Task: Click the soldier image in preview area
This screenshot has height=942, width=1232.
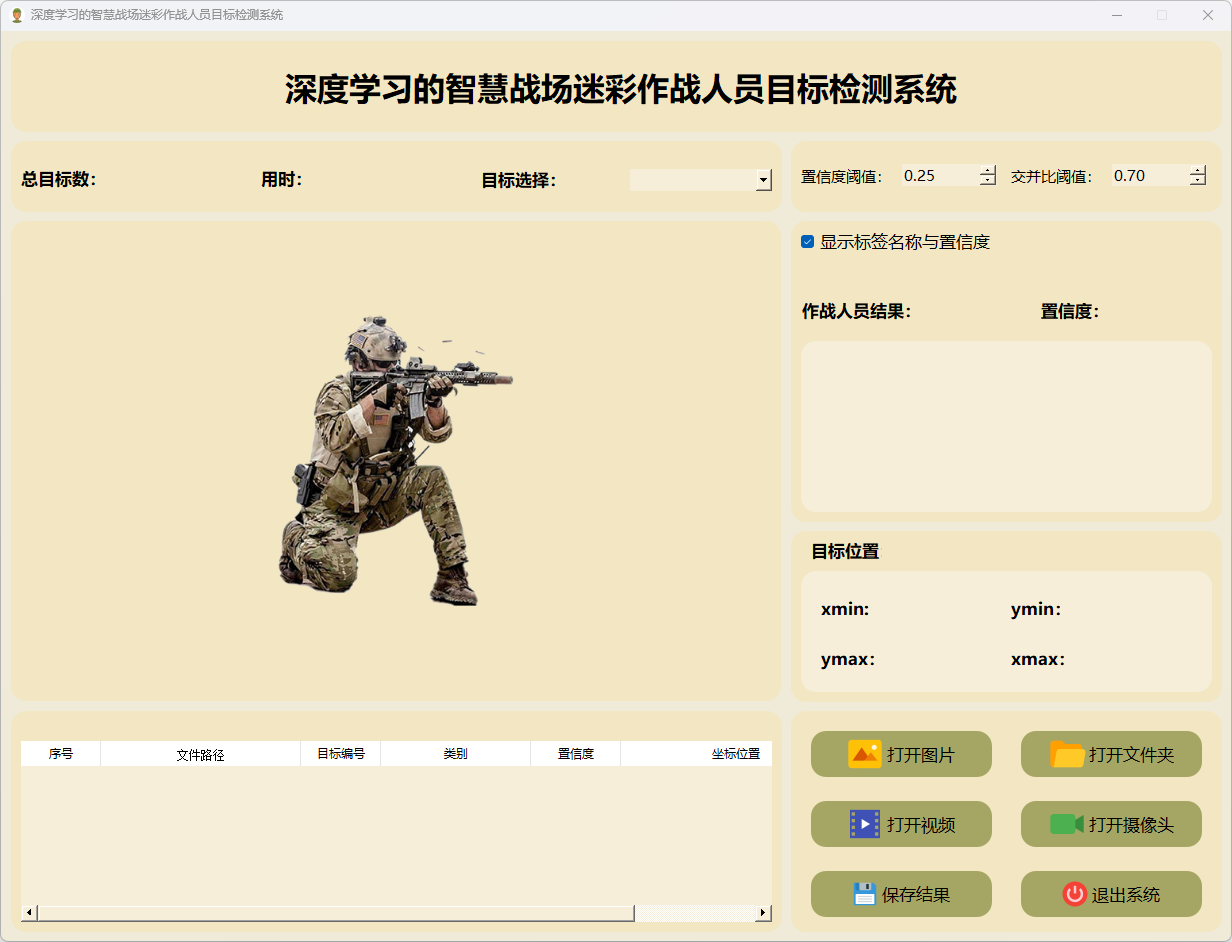Action: (390, 460)
